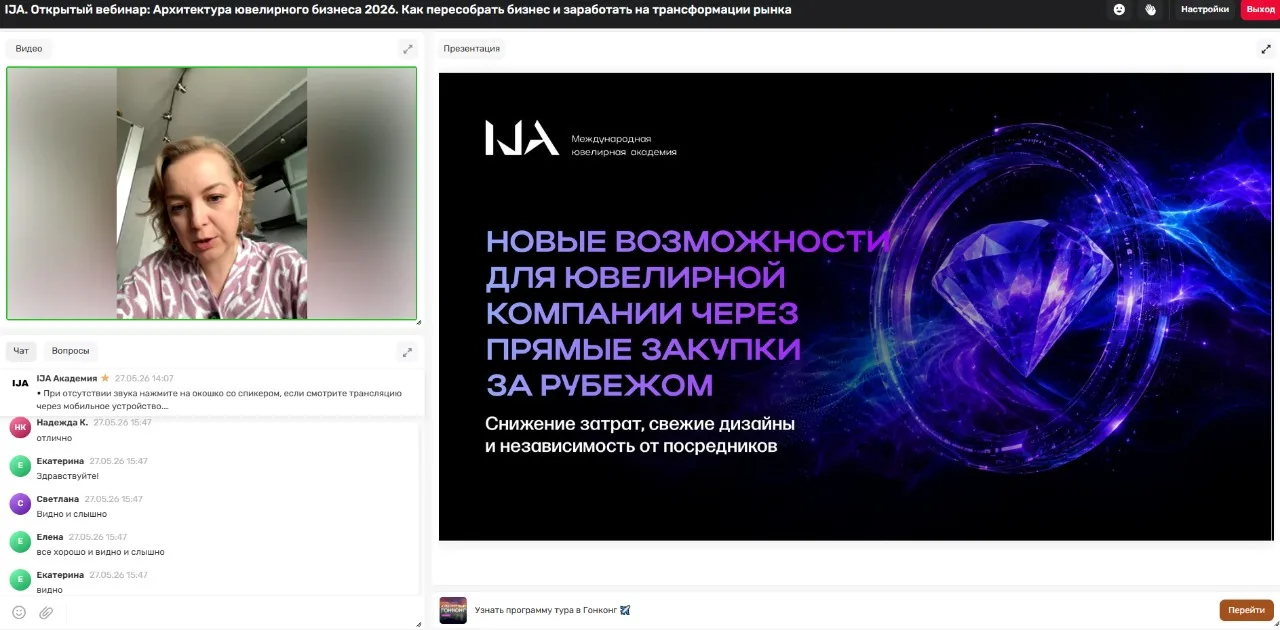The image size is (1280, 630).
Task: Click the name Елена in chat
Action: pyautogui.click(x=50, y=536)
